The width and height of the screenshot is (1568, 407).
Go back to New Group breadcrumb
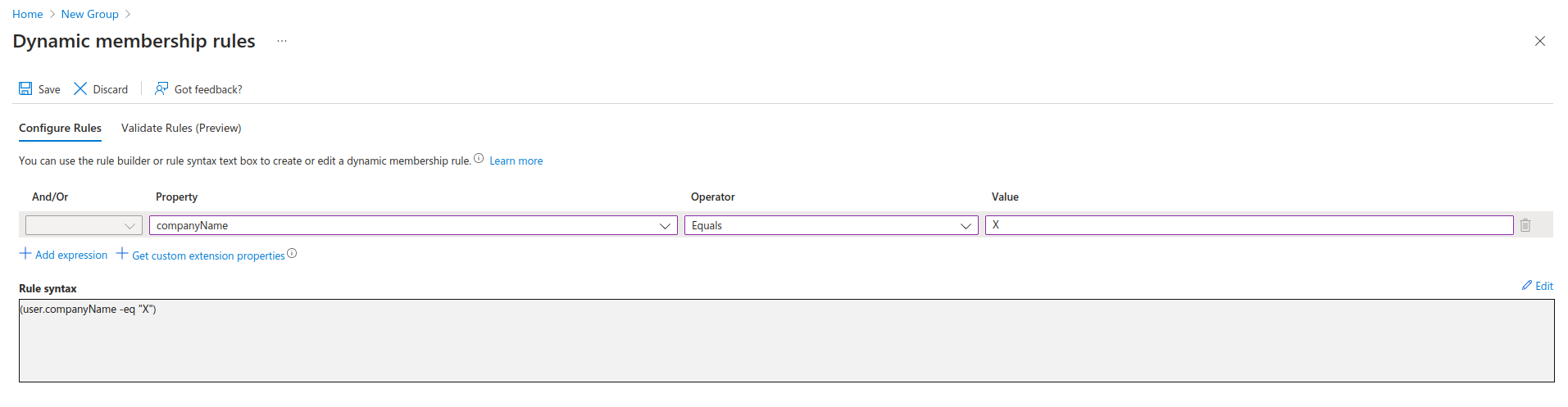[89, 14]
